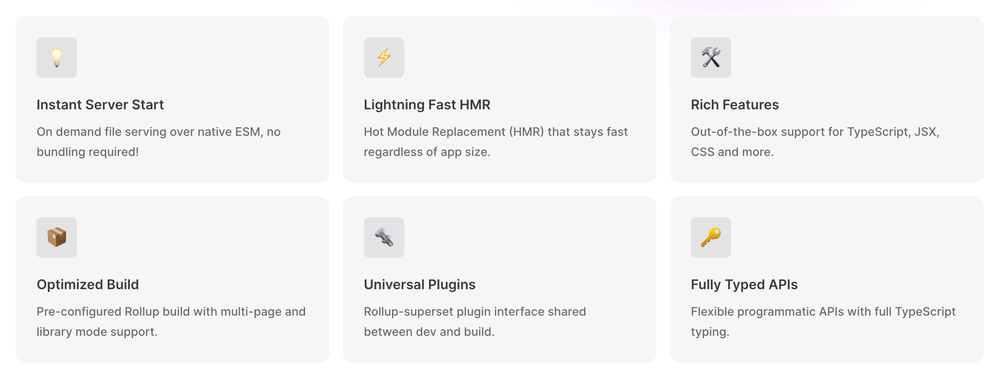Click the golden key icon

coord(711,237)
